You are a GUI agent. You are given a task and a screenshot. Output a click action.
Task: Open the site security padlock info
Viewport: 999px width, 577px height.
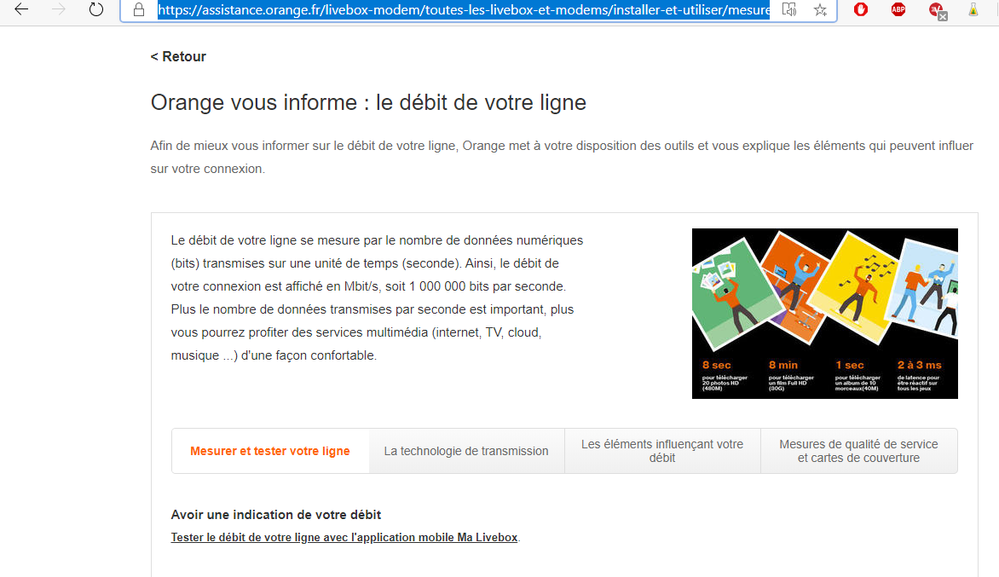coord(136,10)
